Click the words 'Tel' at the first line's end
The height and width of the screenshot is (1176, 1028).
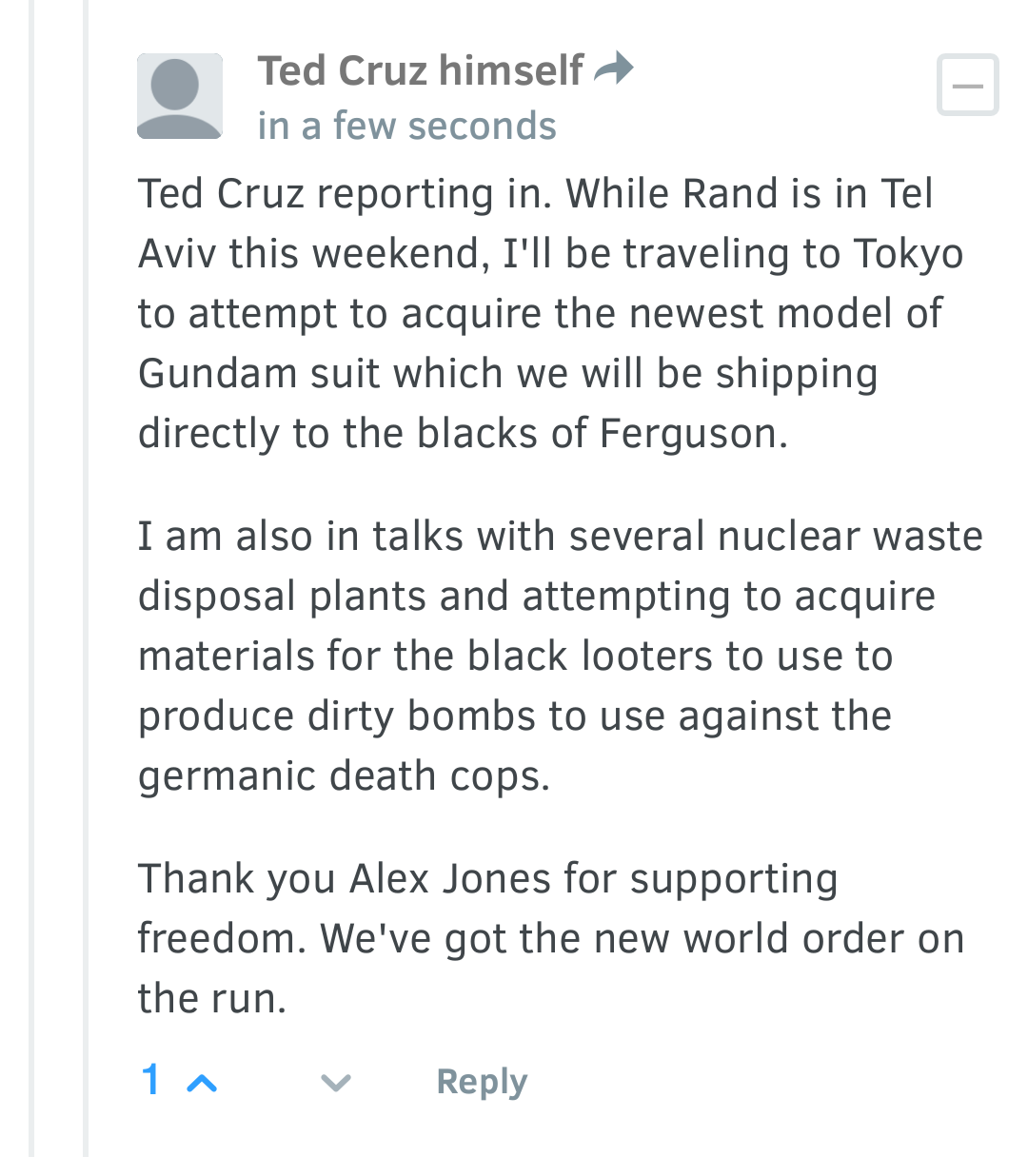[906, 194]
